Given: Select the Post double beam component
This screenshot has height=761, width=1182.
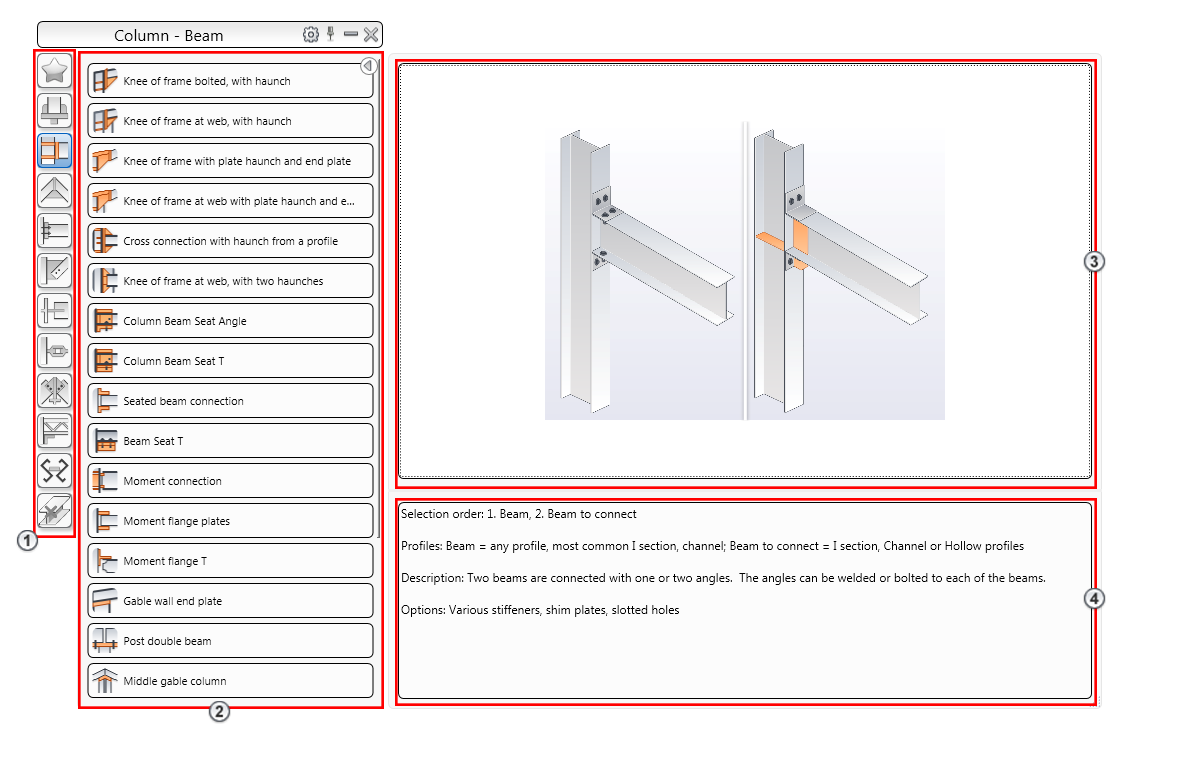Looking at the screenshot, I should point(230,640).
